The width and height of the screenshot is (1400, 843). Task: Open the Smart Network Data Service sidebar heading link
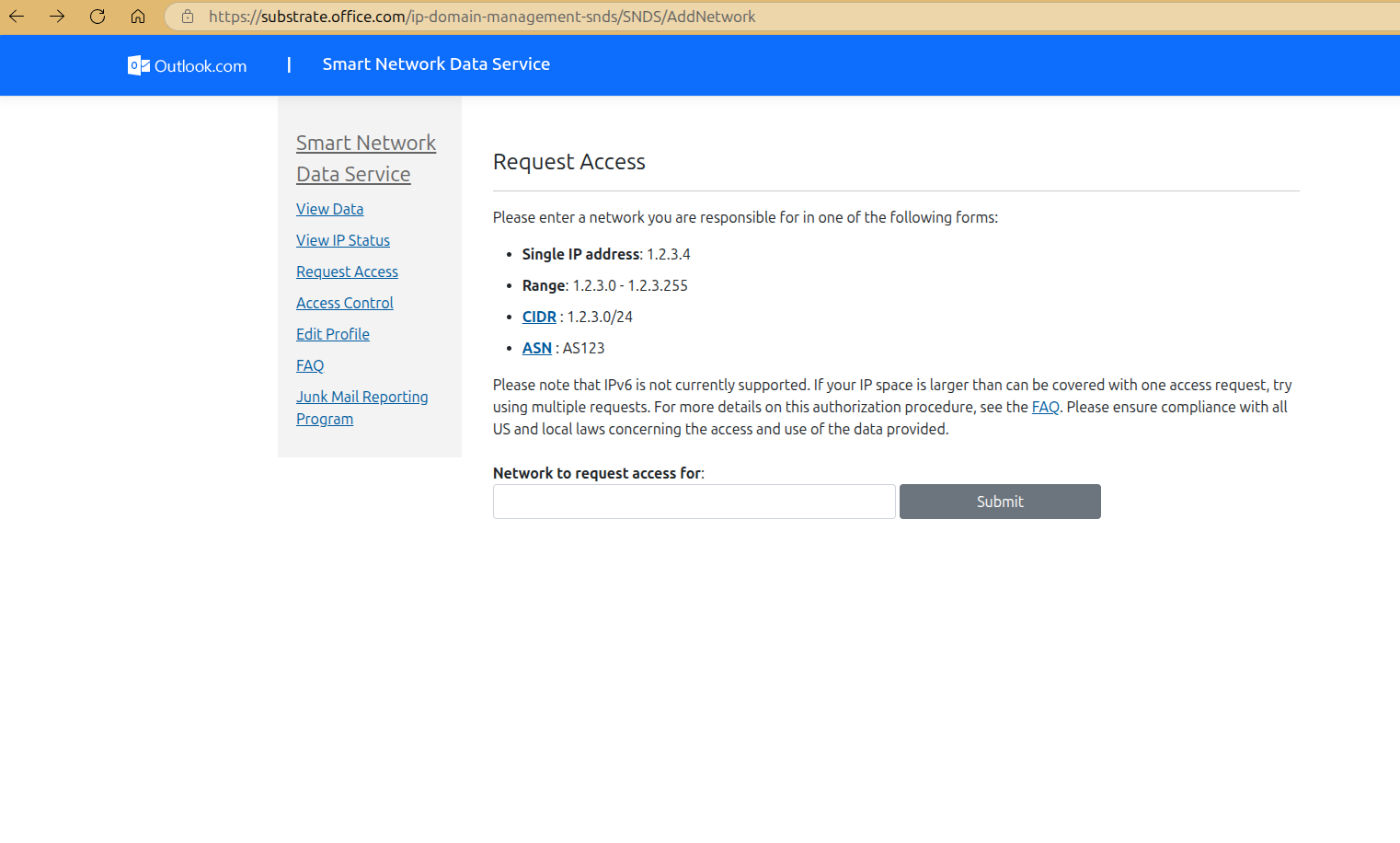pyautogui.click(x=366, y=158)
